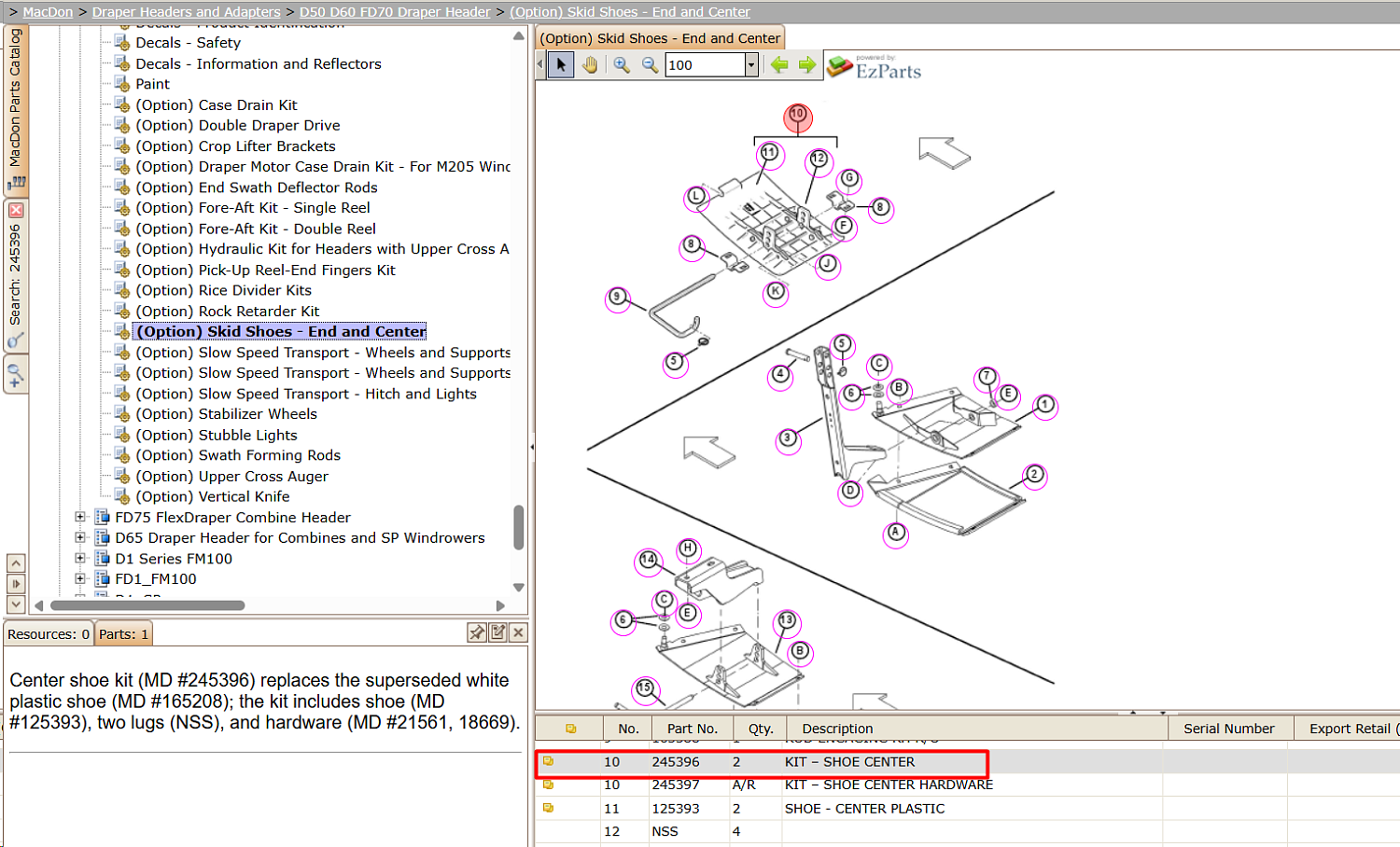Open (Option) Double Draper Drive
Viewport: 1400px width, 847px height.
pyautogui.click(x=238, y=126)
